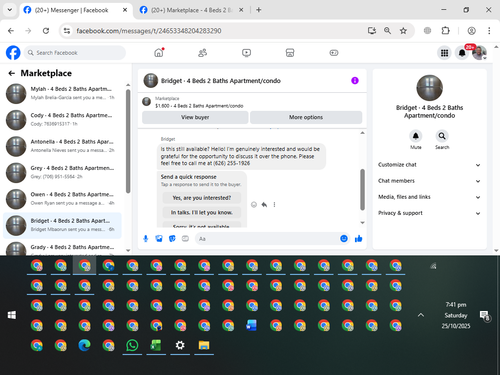Open the account profile picture menu
500x375 pixels.
click(479, 53)
